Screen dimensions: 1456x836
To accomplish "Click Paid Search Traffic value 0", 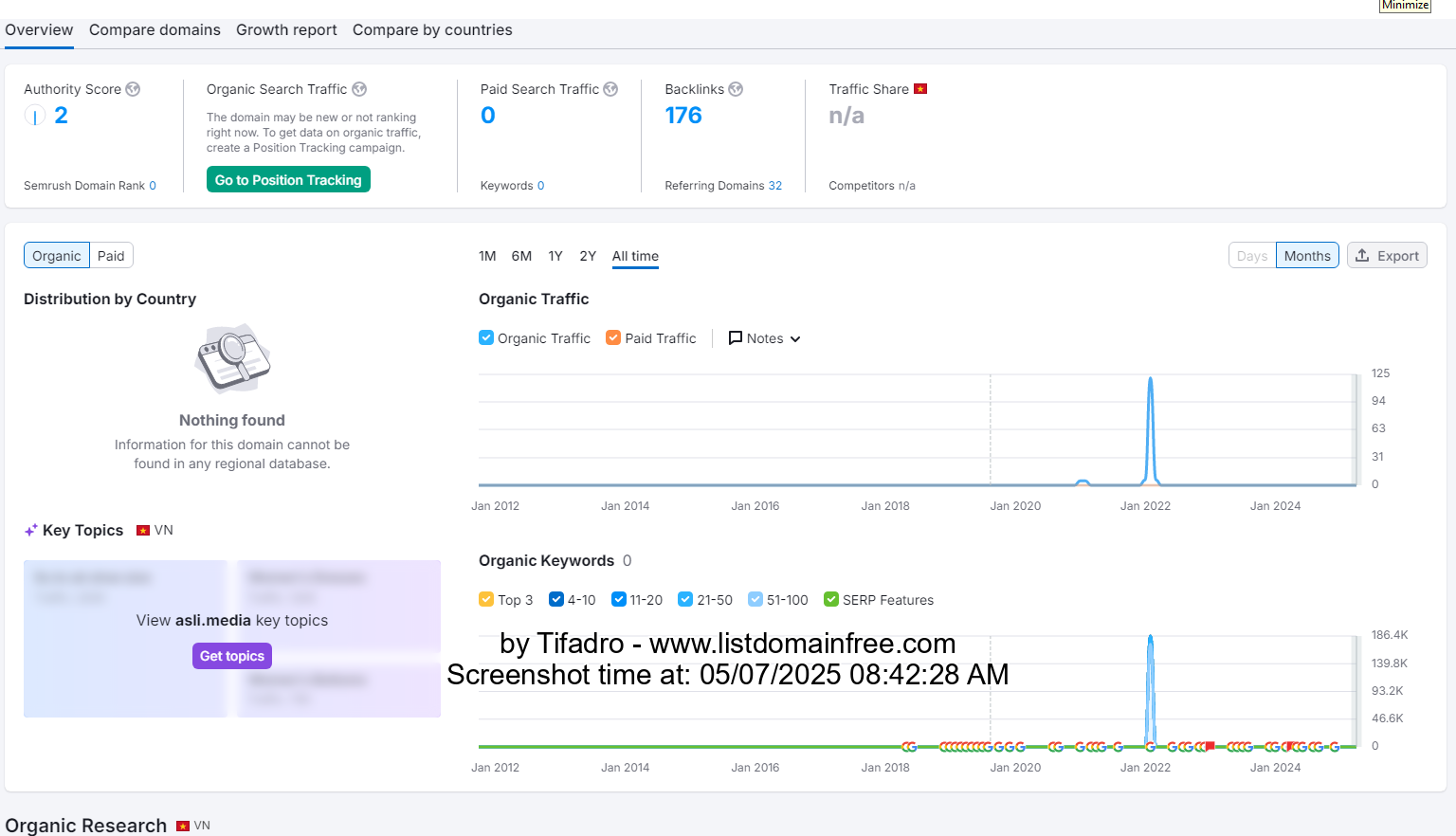I will [x=488, y=116].
